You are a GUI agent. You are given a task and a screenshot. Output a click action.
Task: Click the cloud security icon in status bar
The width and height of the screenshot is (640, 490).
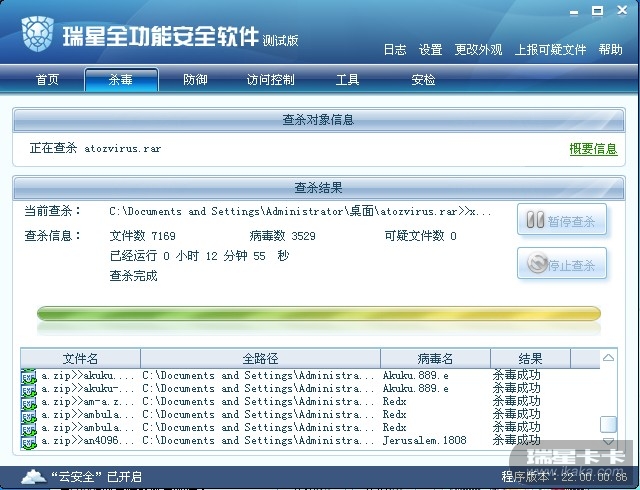click(x=34, y=476)
